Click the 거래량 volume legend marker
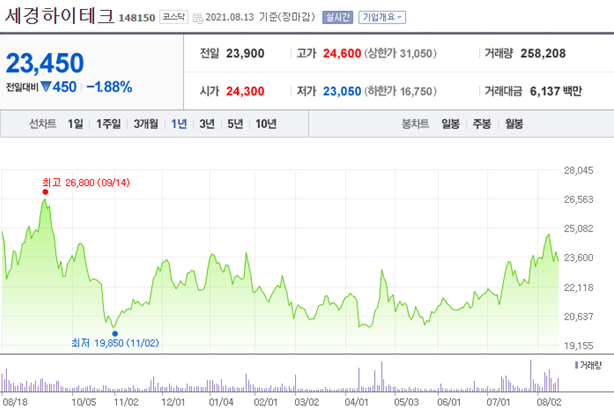The image size is (614, 418). click(x=576, y=365)
